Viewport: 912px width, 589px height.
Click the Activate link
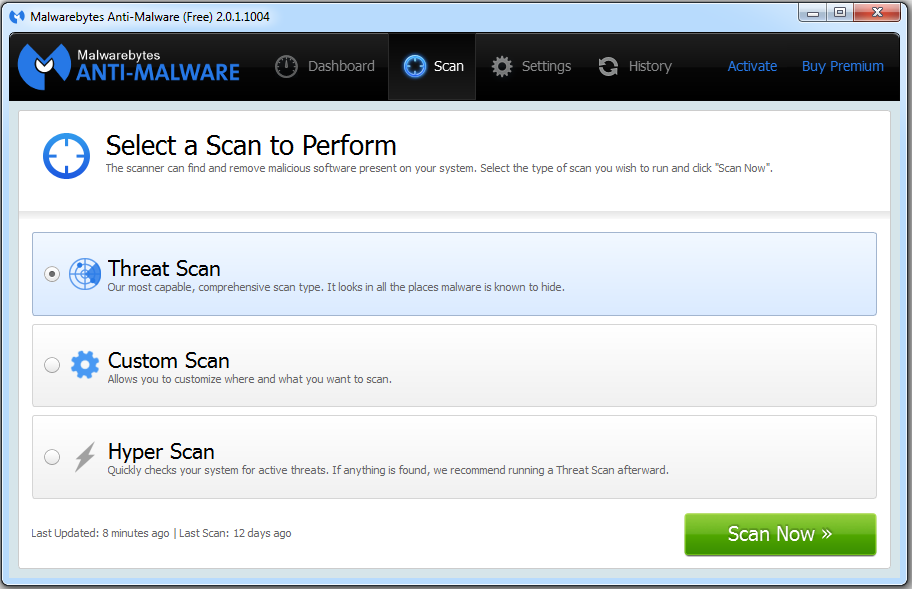pyautogui.click(x=752, y=66)
